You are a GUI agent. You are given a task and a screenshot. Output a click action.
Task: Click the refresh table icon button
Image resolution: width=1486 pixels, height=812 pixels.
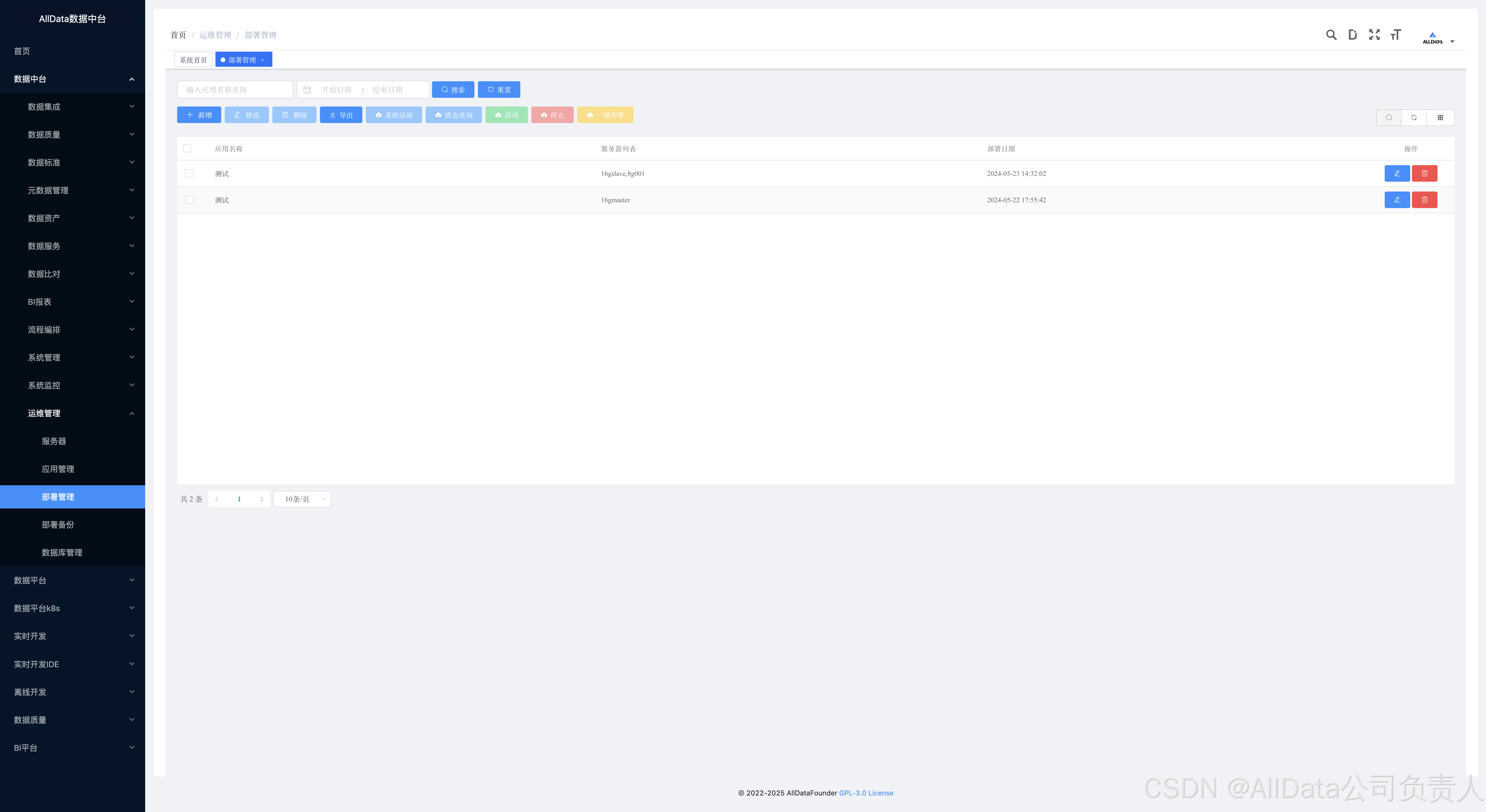pyautogui.click(x=1414, y=118)
